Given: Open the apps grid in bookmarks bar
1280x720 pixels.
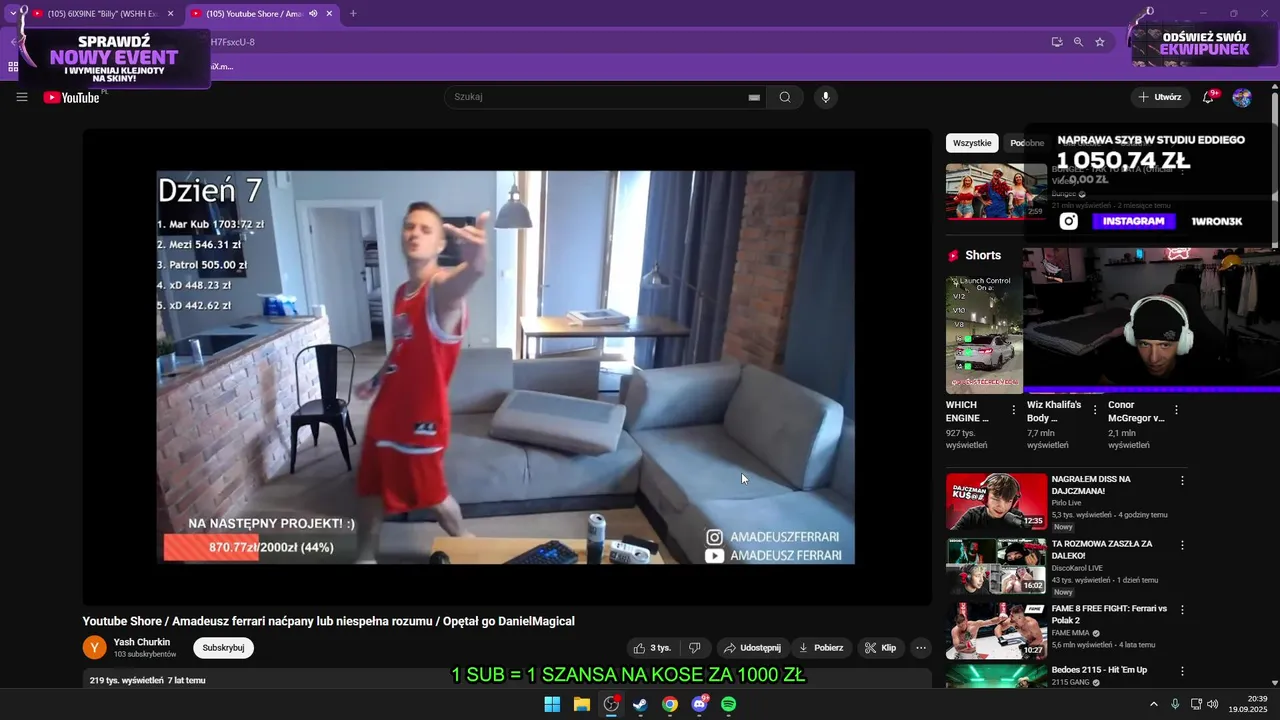Looking at the screenshot, I should tap(13, 67).
